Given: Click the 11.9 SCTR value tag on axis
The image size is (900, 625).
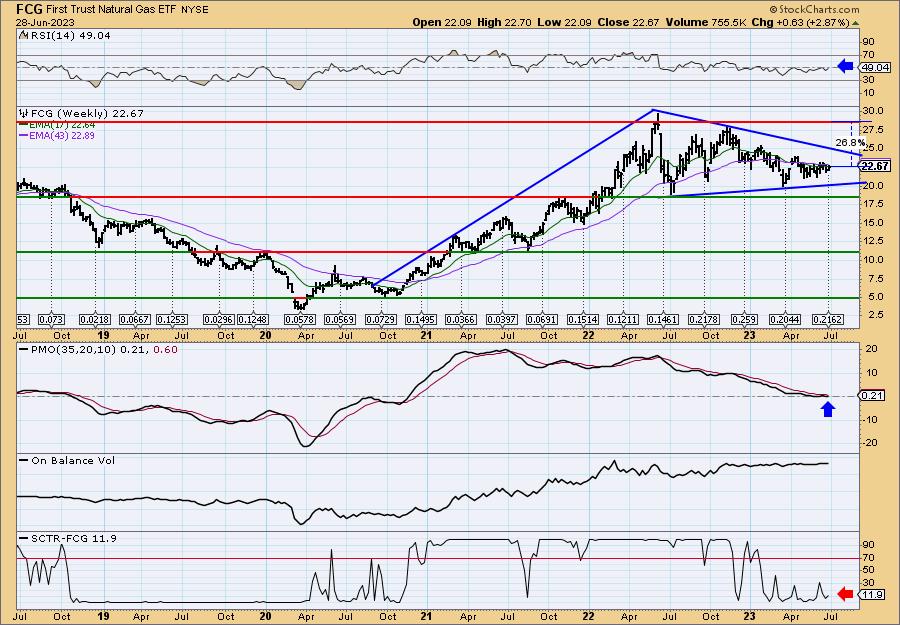Looking at the screenshot, I should click(872, 595).
